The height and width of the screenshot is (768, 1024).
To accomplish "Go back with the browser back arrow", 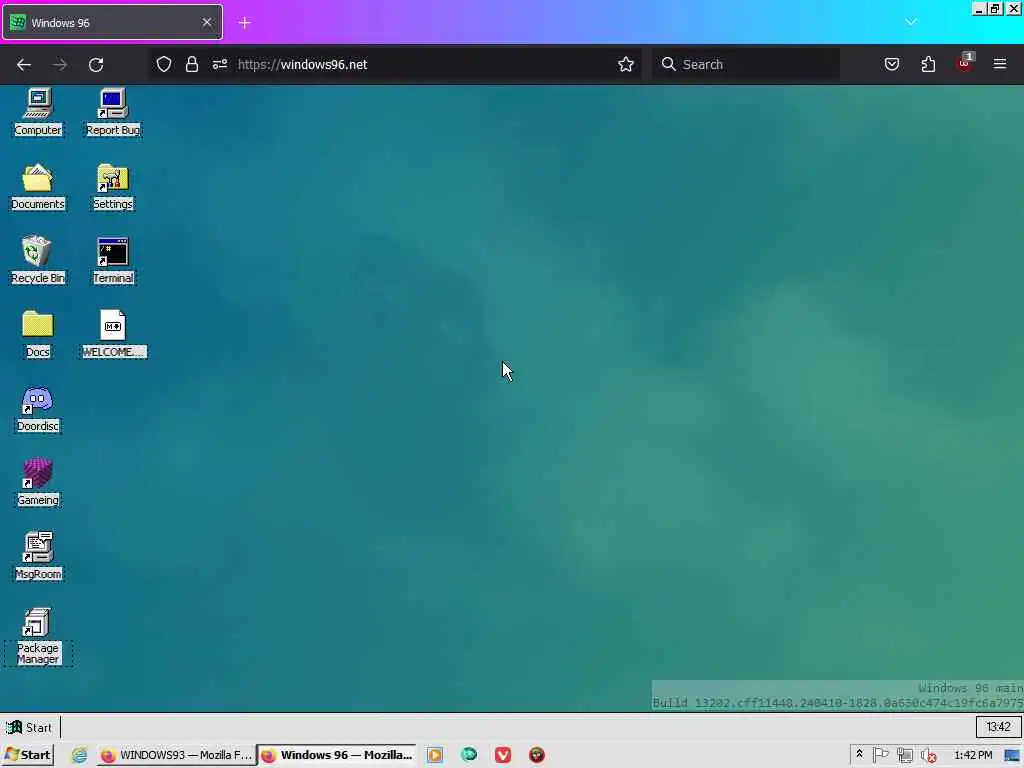I will pyautogui.click(x=24, y=64).
